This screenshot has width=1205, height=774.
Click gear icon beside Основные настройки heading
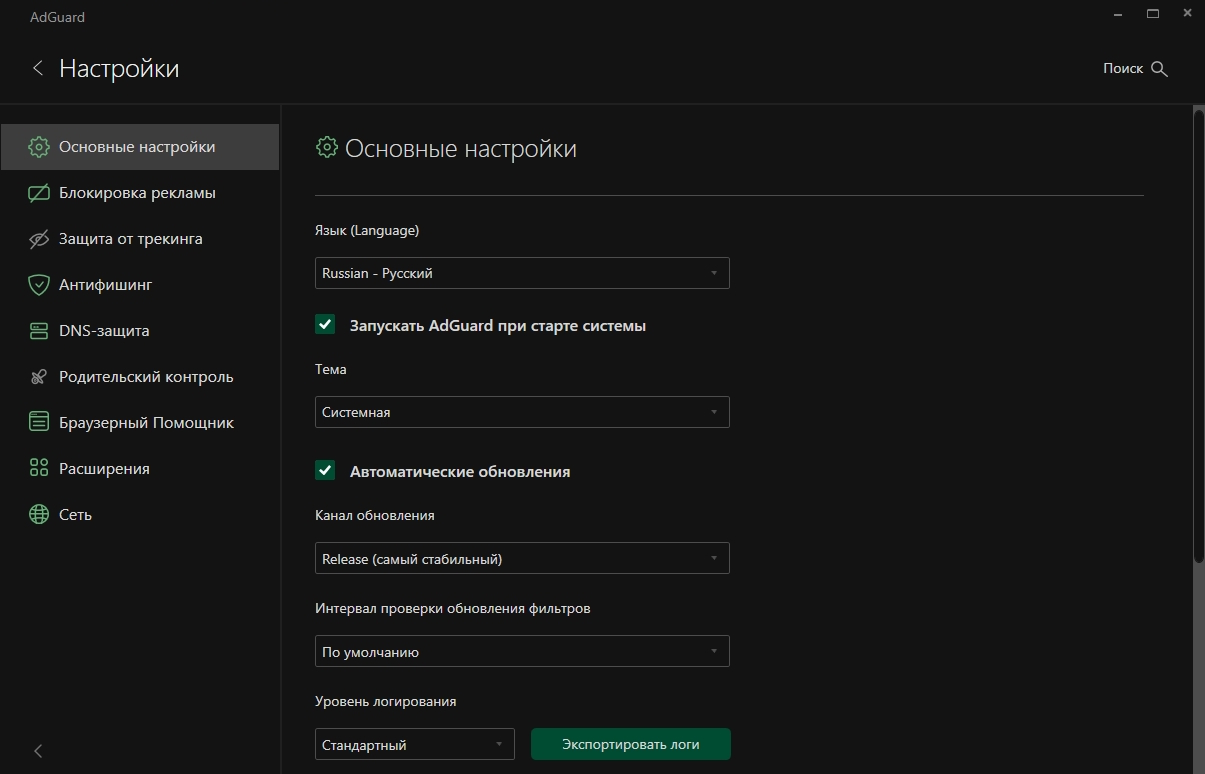click(x=326, y=148)
